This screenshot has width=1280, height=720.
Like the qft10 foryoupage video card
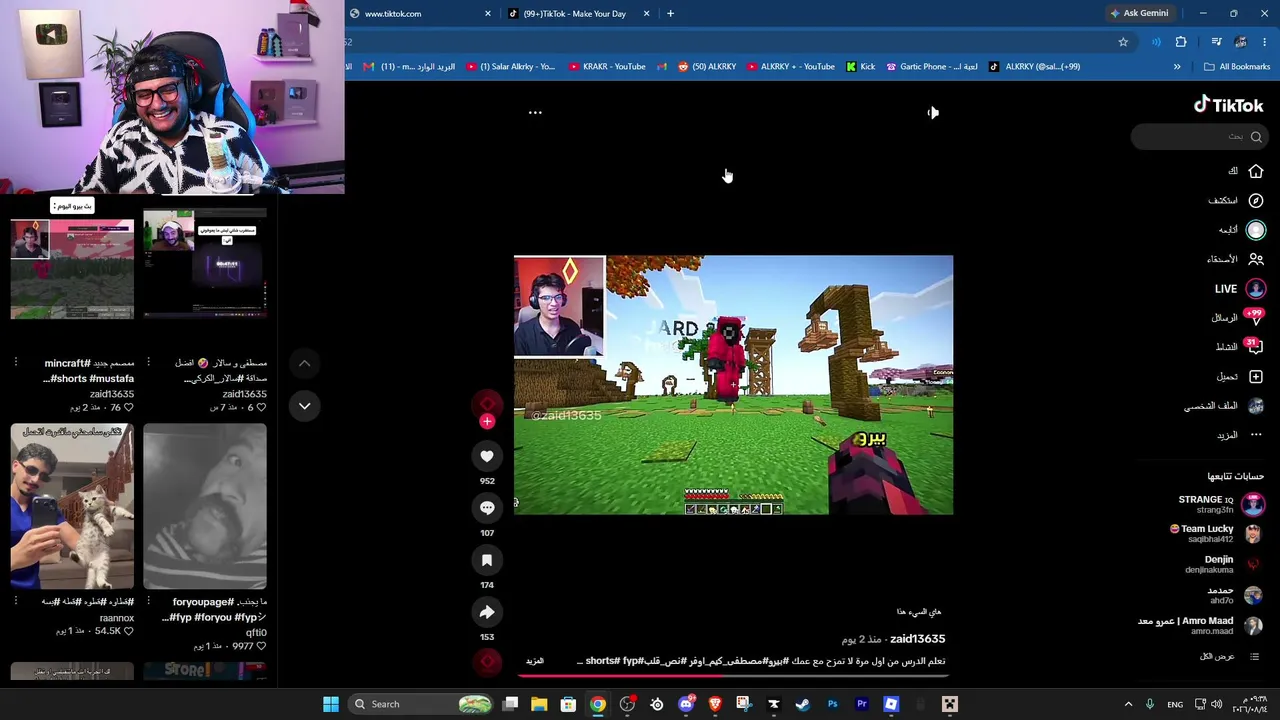click(262, 647)
